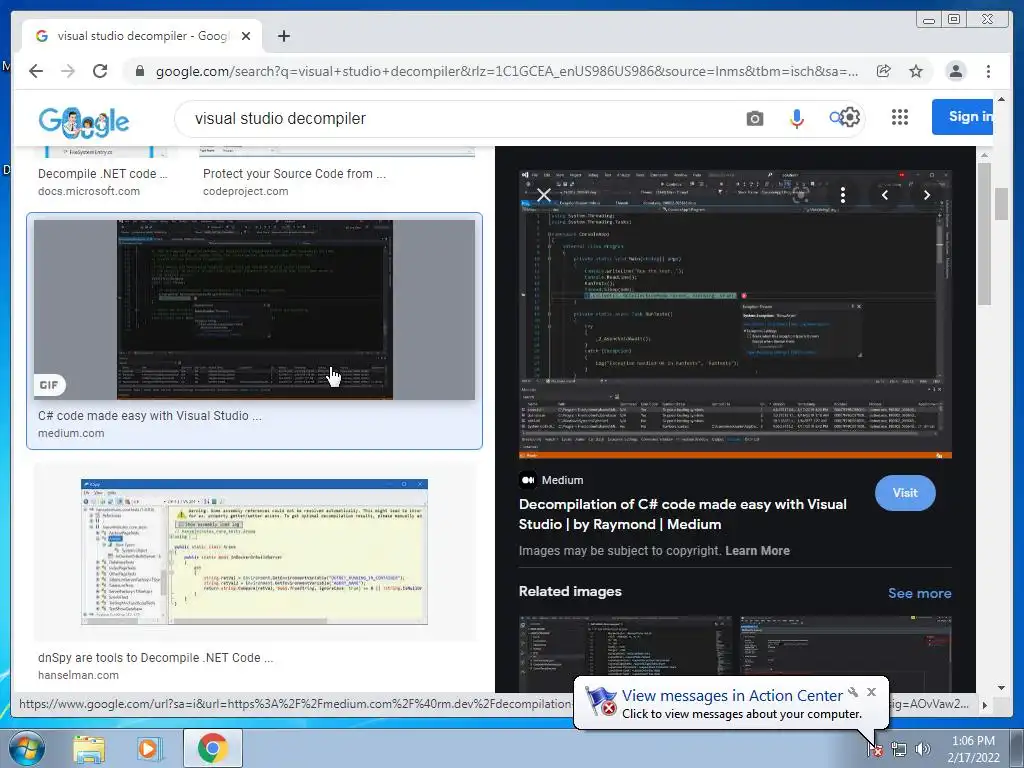Open the volume speaker tray icon
The width and height of the screenshot is (1024, 768).
(x=923, y=750)
